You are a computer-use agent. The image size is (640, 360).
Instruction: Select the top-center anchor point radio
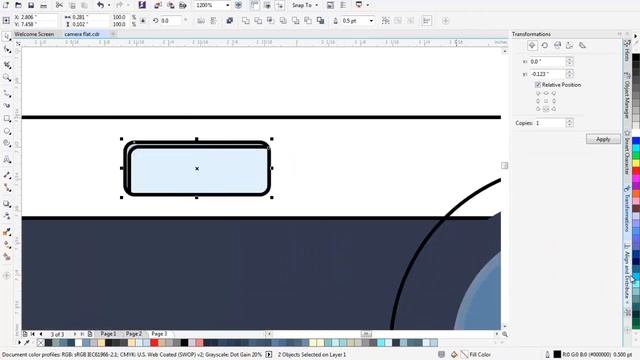point(546,93)
